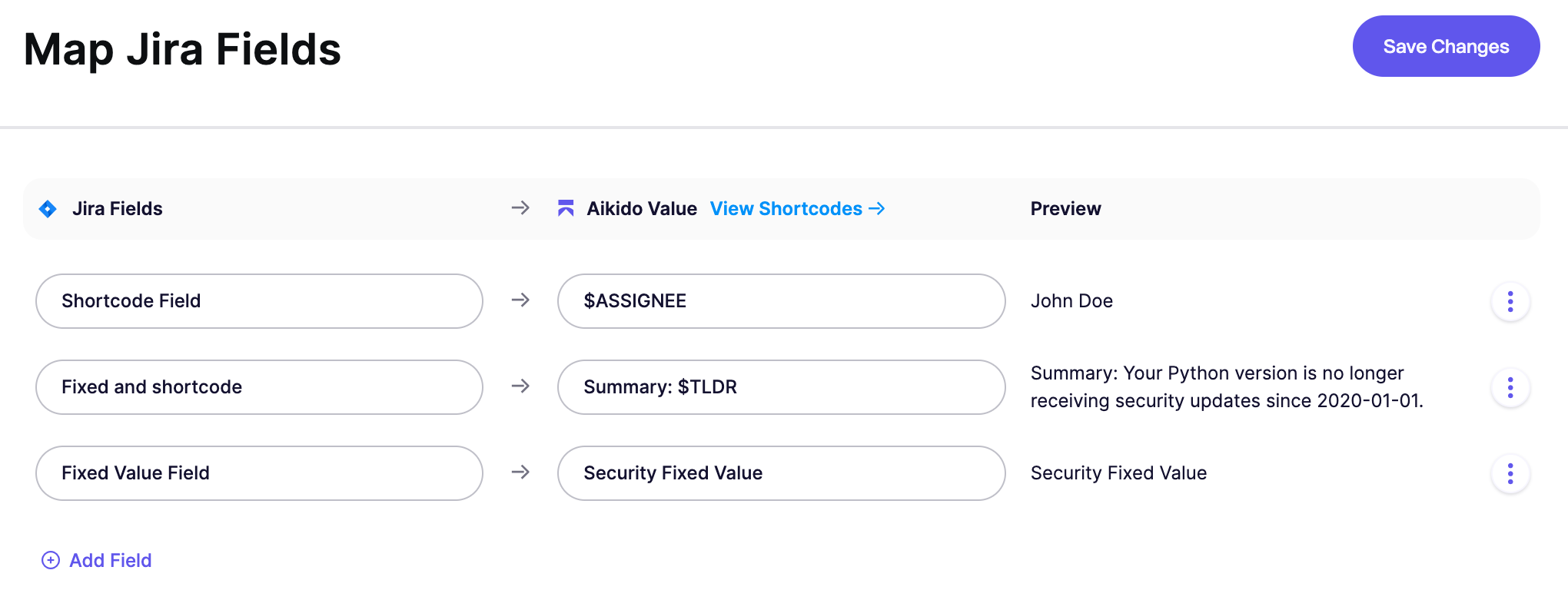Select the Shortcode Field Jira input
The height and width of the screenshot is (610, 1568).
tap(259, 301)
